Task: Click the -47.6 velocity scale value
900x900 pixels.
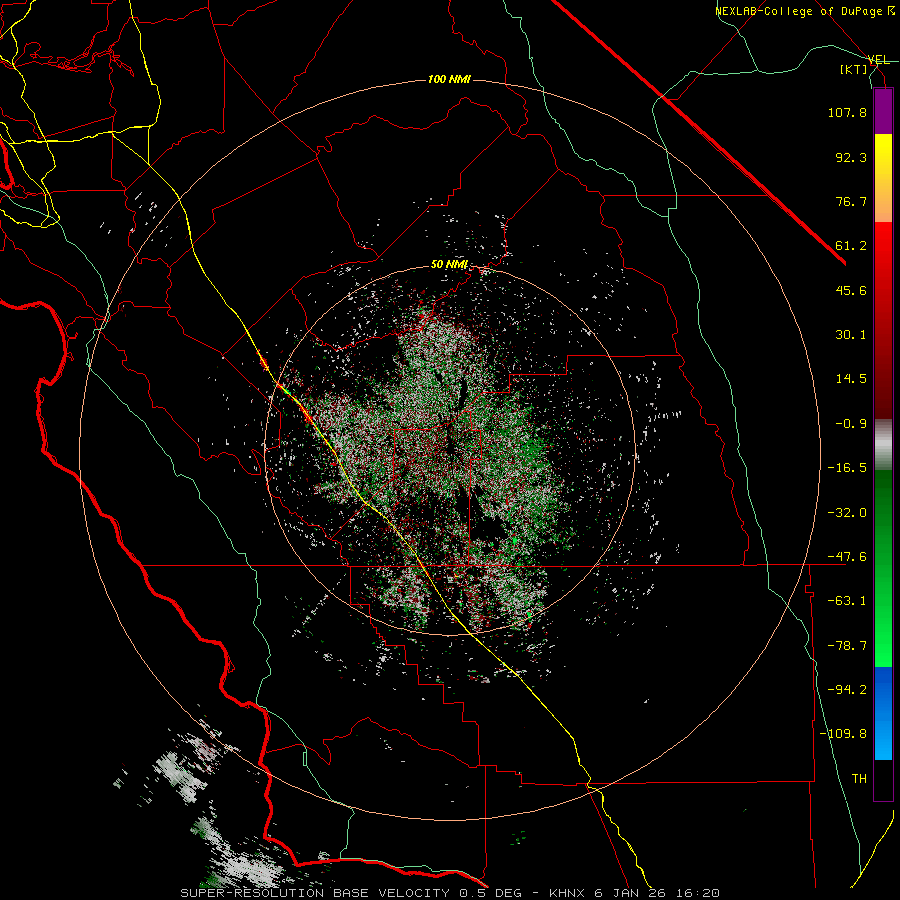Action: point(847,557)
